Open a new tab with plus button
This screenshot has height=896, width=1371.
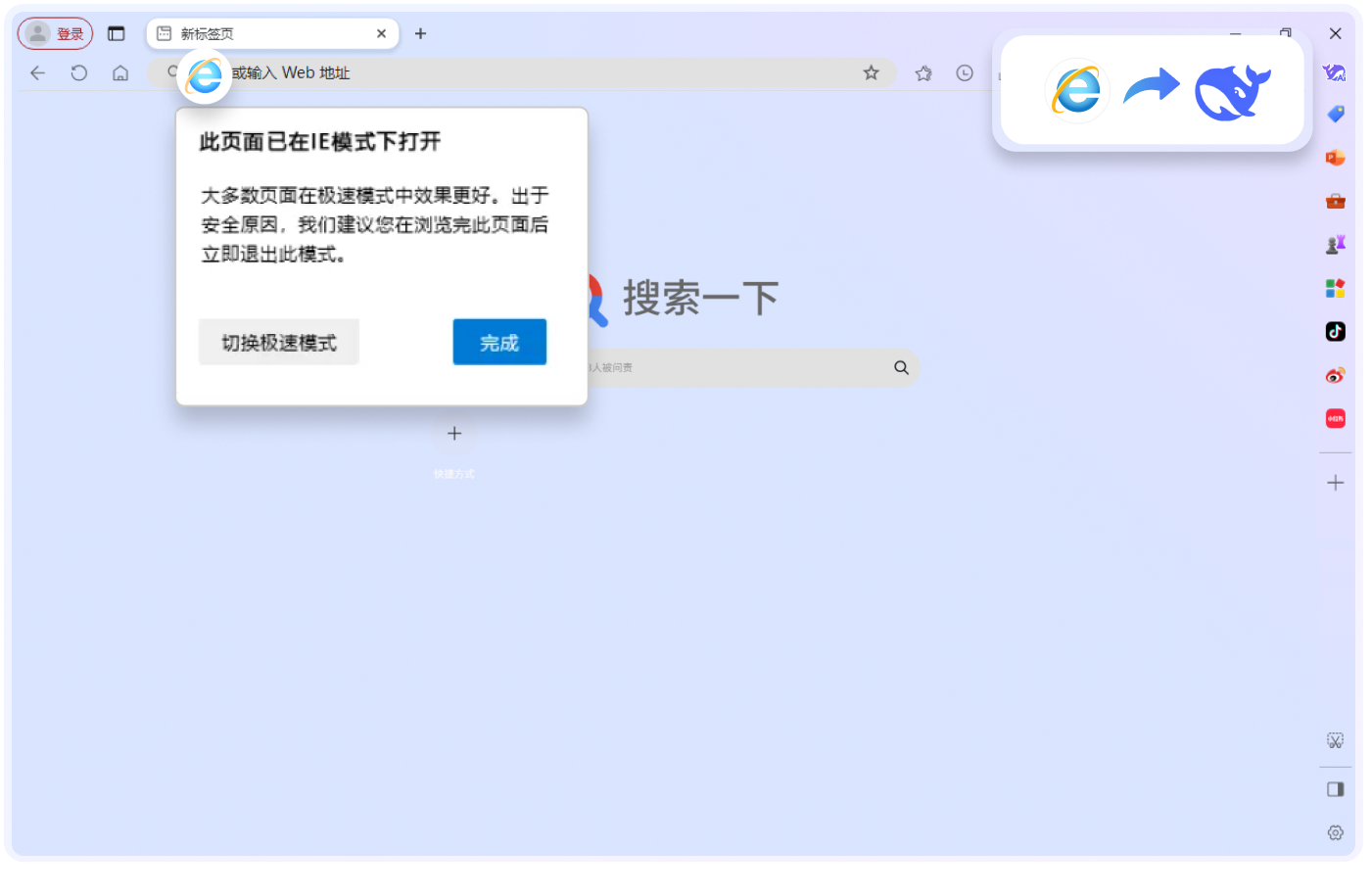[x=421, y=33]
